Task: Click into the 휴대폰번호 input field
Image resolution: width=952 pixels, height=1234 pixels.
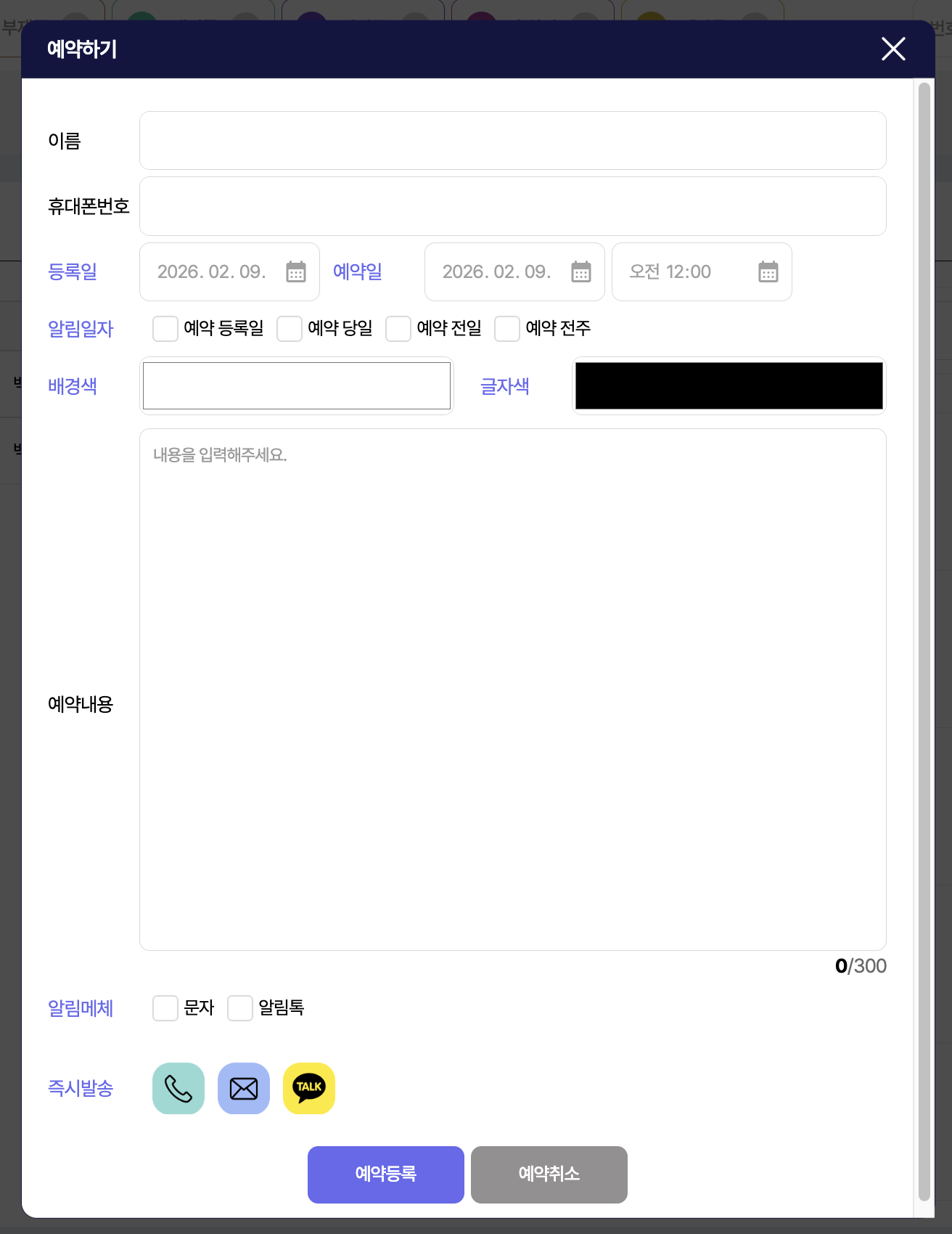Action: (x=512, y=206)
